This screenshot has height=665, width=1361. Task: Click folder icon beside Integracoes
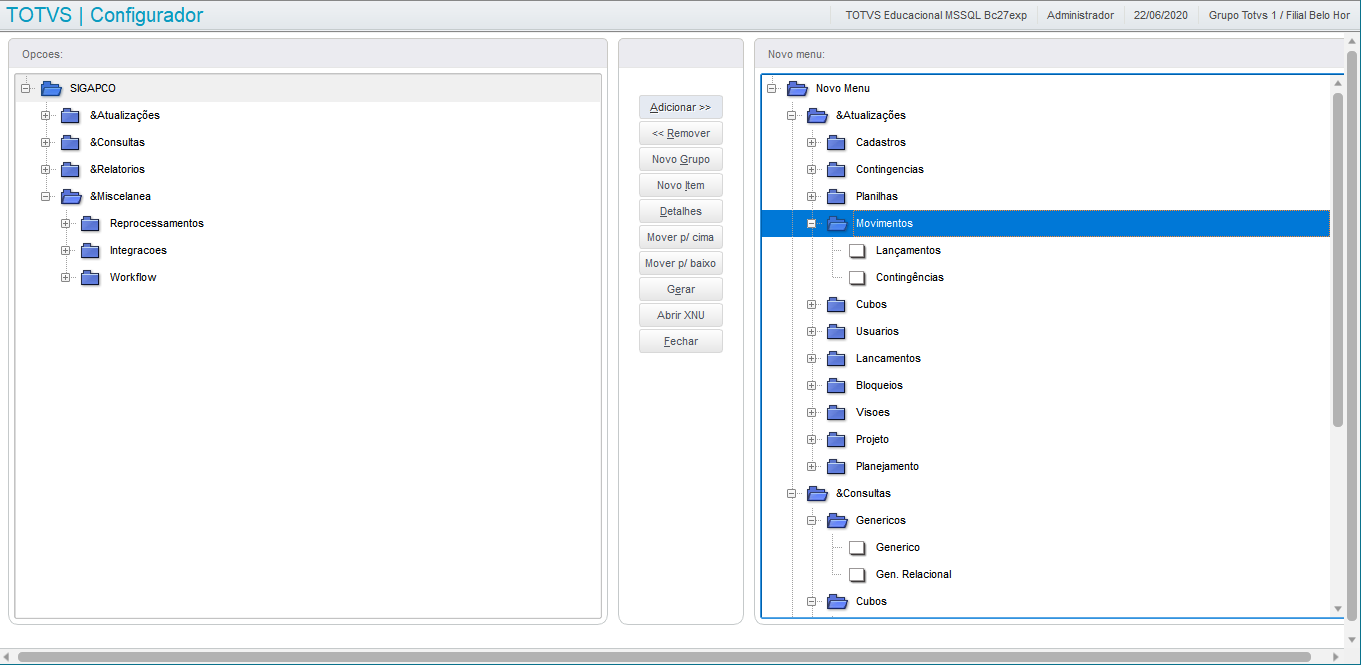click(x=90, y=250)
